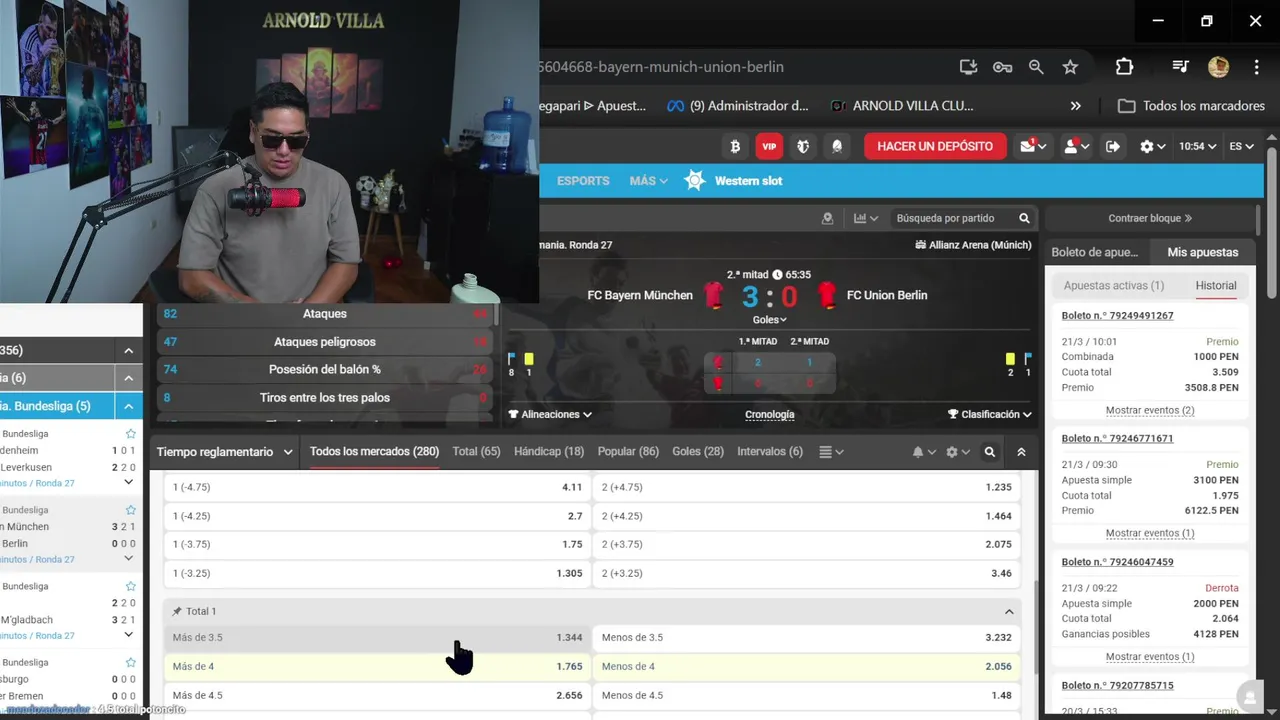Open the markets settings gear icon
Screen dimensions: 1280x720
[958, 452]
